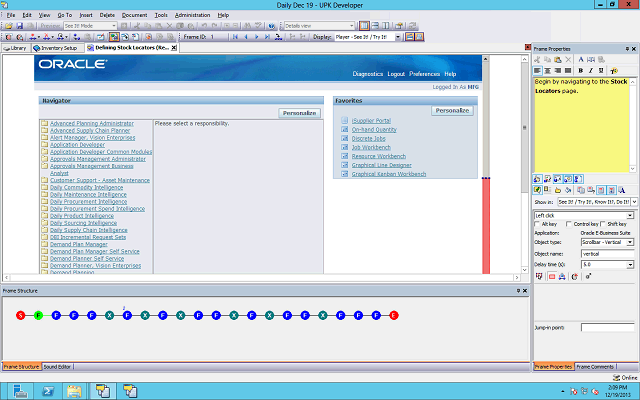Click the Navigator Personalize button
640x400 pixels.
pyautogui.click(x=299, y=113)
